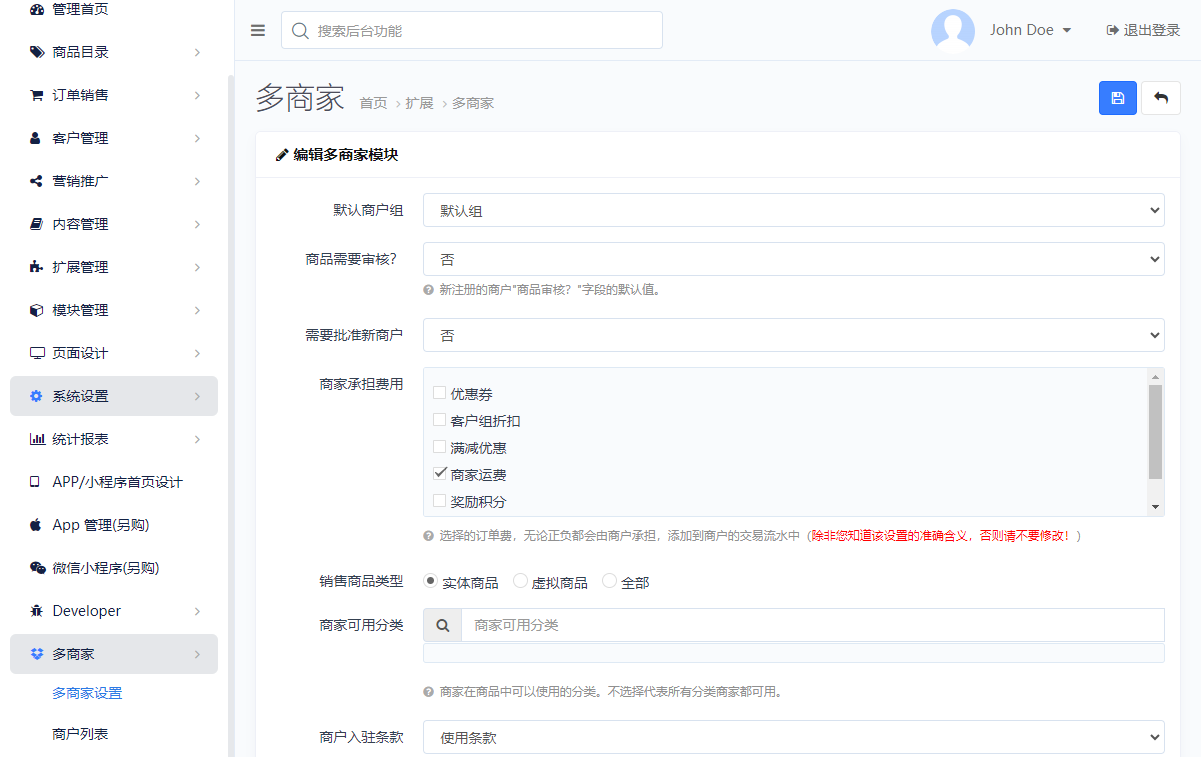Check the 奖励积分 checkbox
Screen dimensions: 1201x757
click(x=439, y=501)
